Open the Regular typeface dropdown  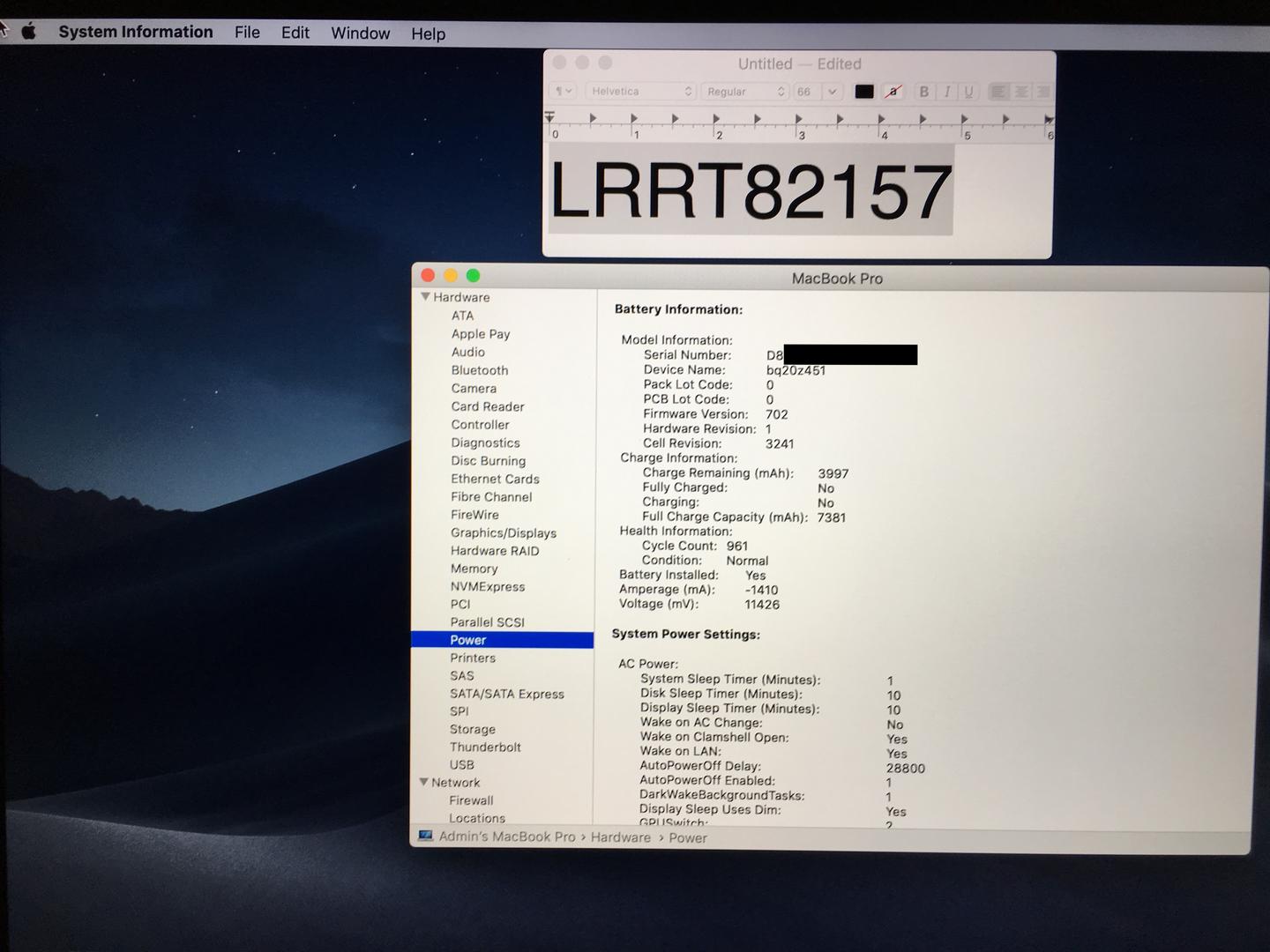pyautogui.click(x=744, y=92)
